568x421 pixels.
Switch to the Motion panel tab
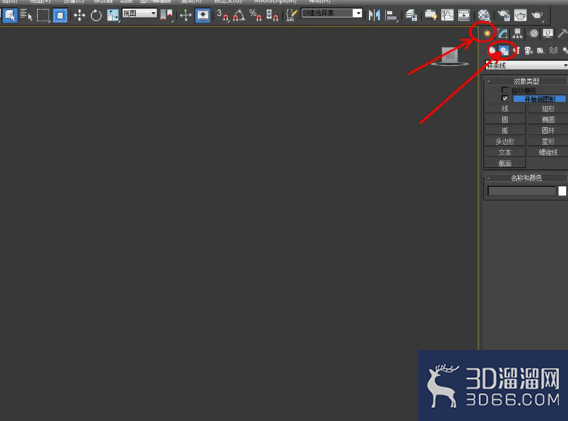tap(534, 34)
